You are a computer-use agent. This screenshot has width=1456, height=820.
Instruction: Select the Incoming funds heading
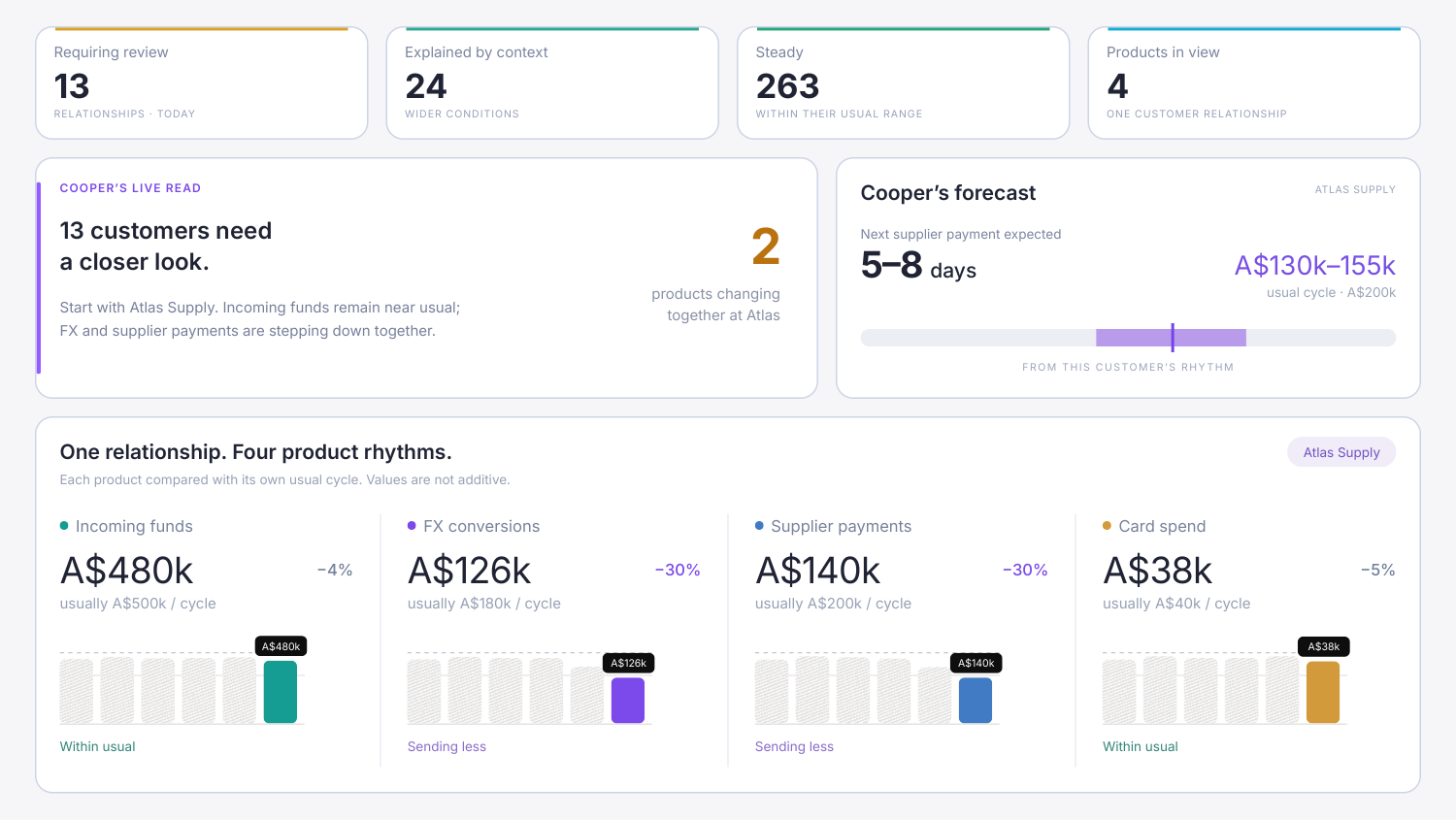134,526
